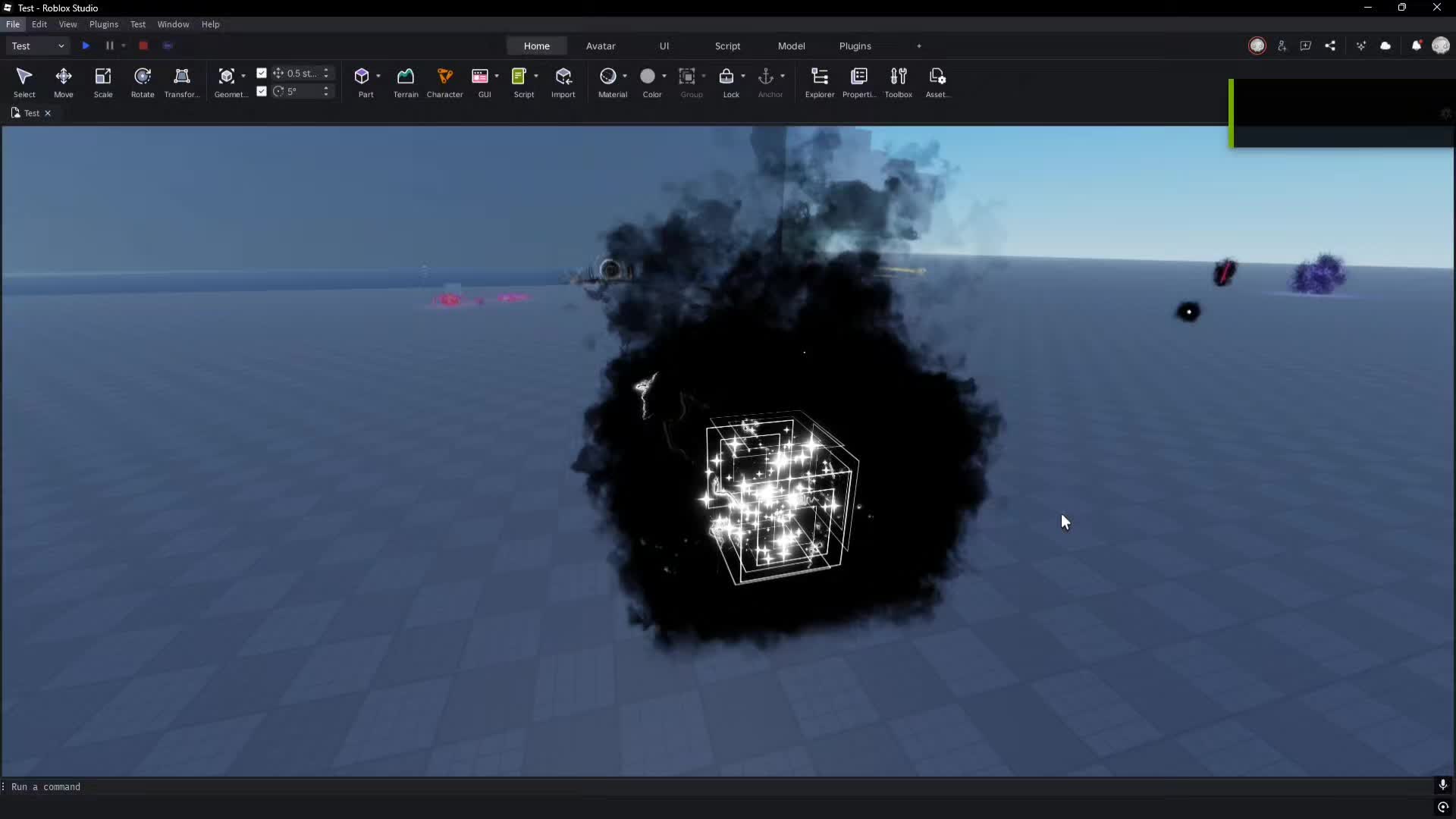This screenshot has width=1456, height=819.
Task: Click the share icon
Action: coord(1330,46)
